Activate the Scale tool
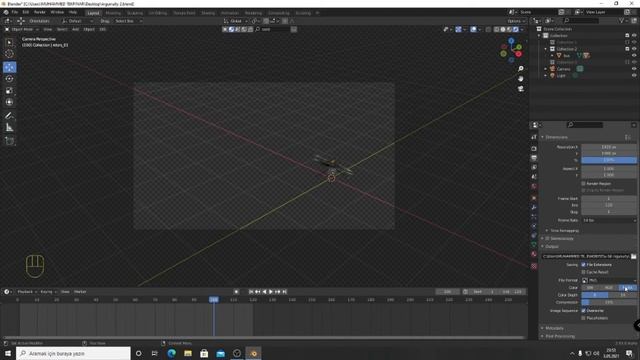 [x=9, y=91]
